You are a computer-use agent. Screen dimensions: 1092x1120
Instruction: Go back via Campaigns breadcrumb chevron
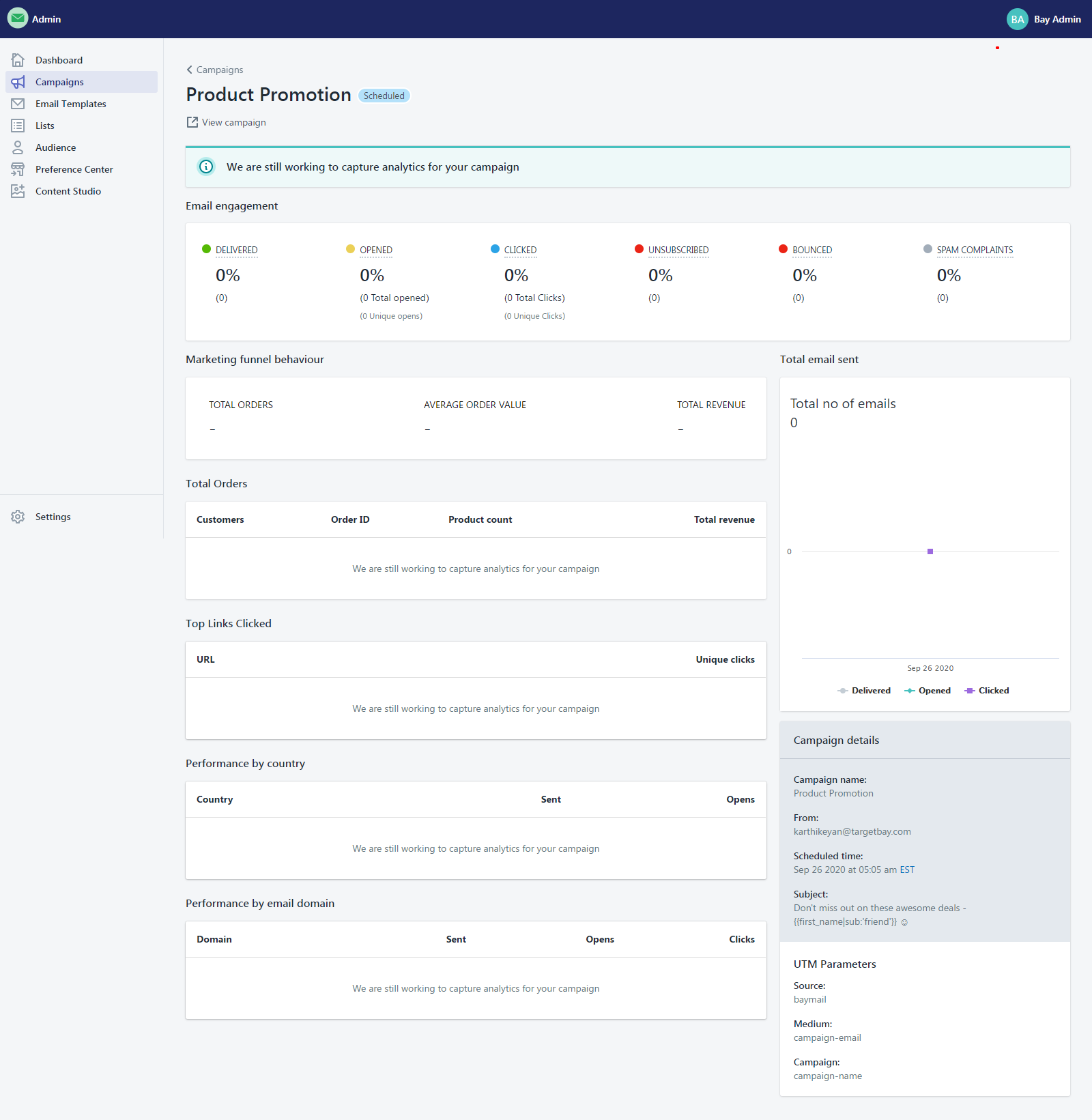point(189,70)
